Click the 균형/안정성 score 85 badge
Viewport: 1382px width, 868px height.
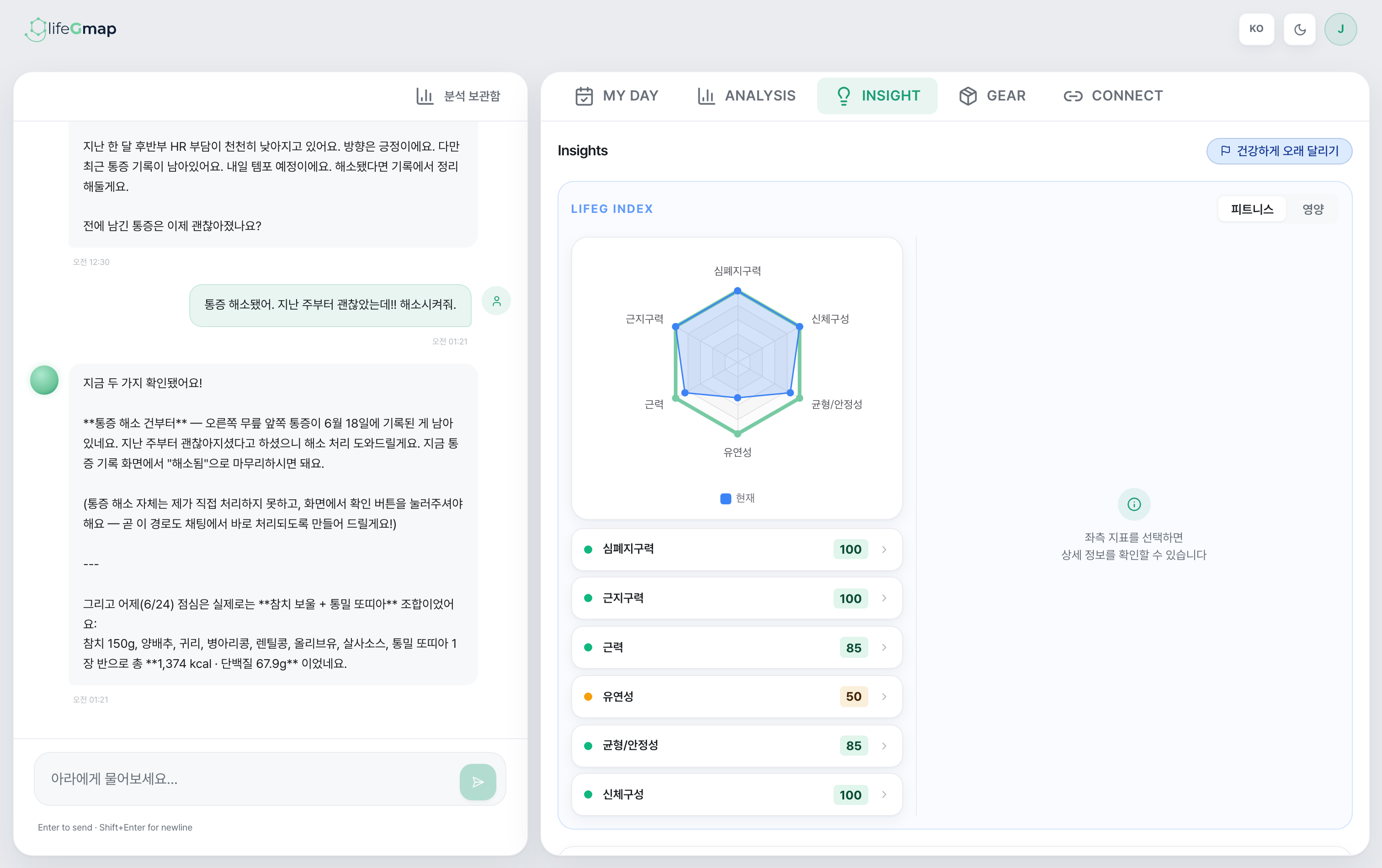click(x=853, y=746)
